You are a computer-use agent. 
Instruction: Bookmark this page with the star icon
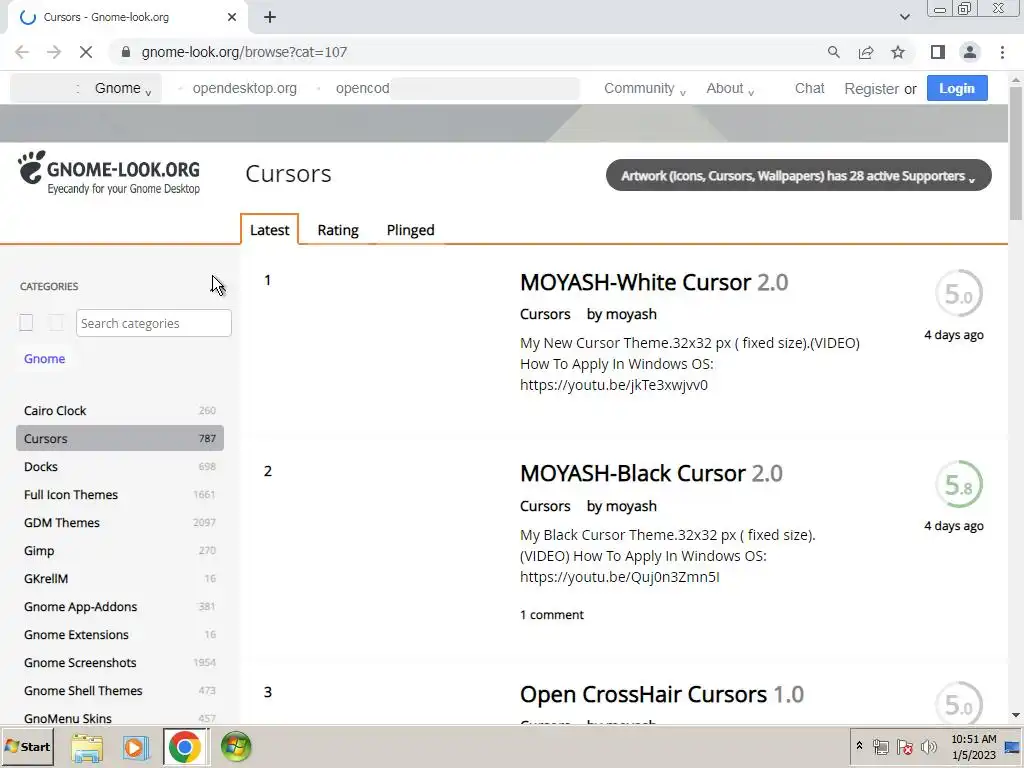(898, 52)
